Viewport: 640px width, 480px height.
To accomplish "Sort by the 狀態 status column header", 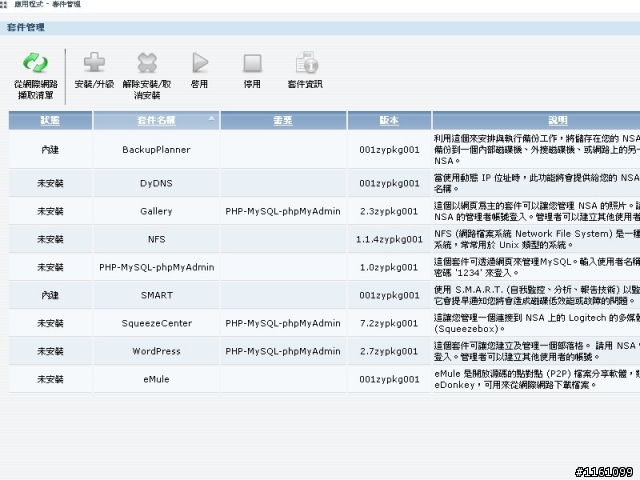I will 50,120.
